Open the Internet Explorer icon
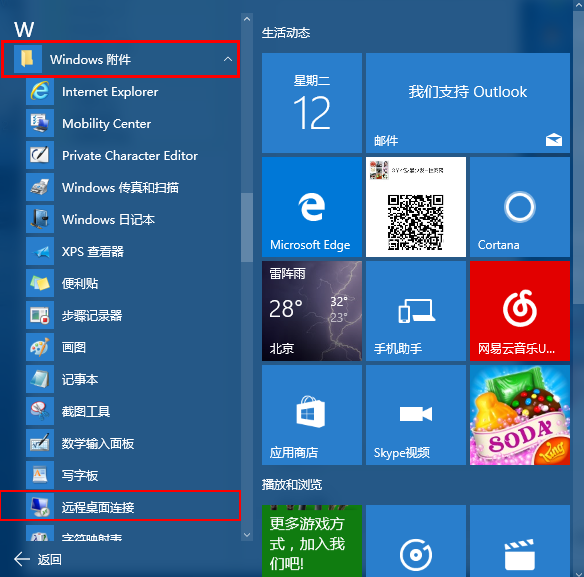The image size is (584, 577). point(40,91)
